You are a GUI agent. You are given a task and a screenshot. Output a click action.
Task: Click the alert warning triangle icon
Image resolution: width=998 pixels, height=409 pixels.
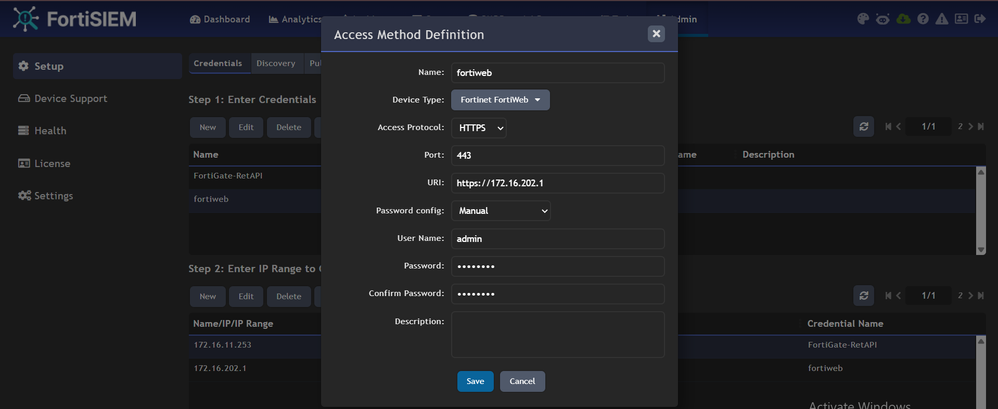942,19
